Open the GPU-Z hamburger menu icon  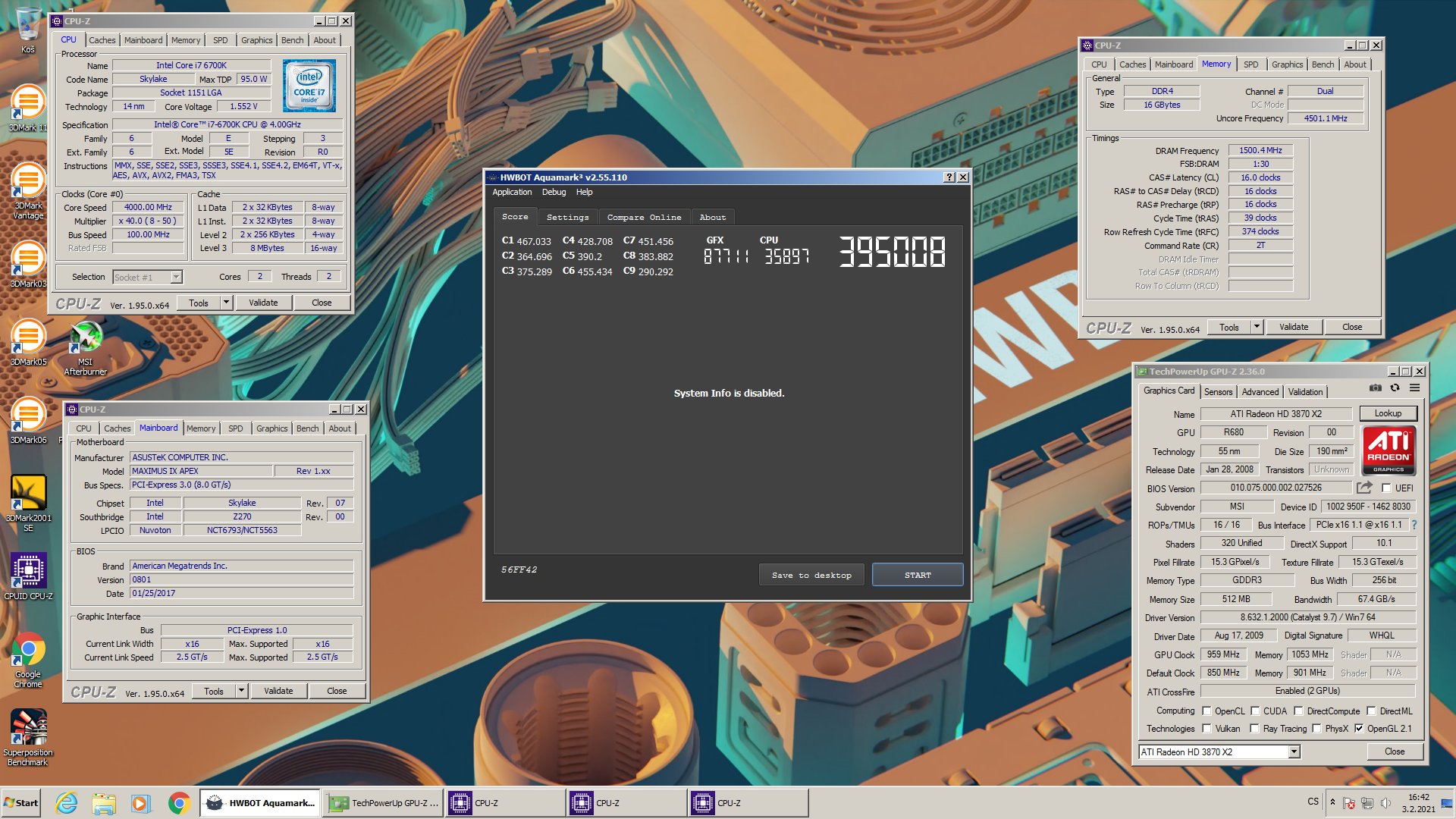point(1414,388)
